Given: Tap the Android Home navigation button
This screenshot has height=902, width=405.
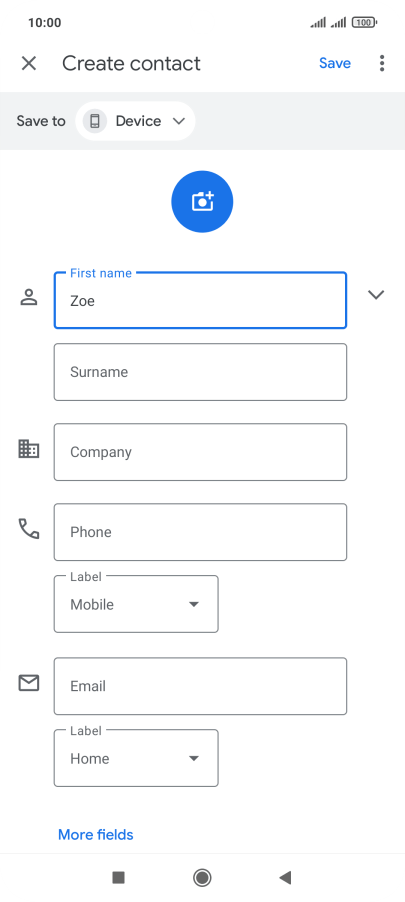Looking at the screenshot, I should click(x=202, y=877).
